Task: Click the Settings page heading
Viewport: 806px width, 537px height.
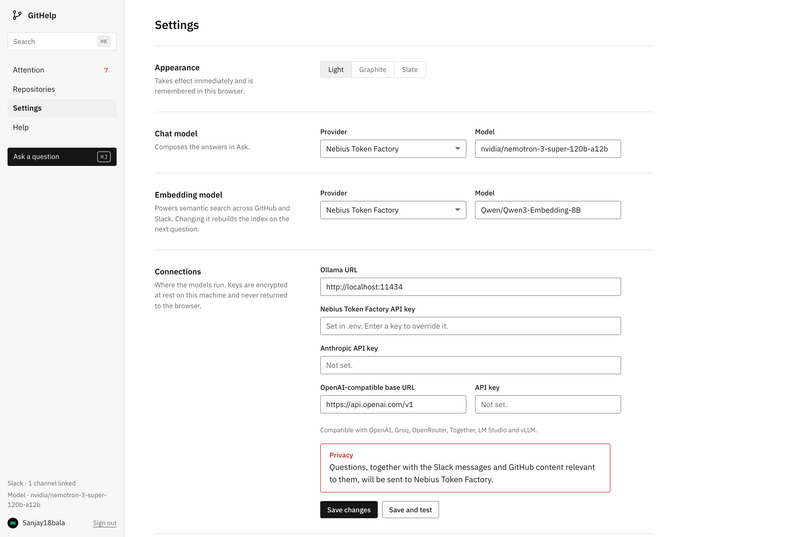Action: pyautogui.click(x=177, y=25)
